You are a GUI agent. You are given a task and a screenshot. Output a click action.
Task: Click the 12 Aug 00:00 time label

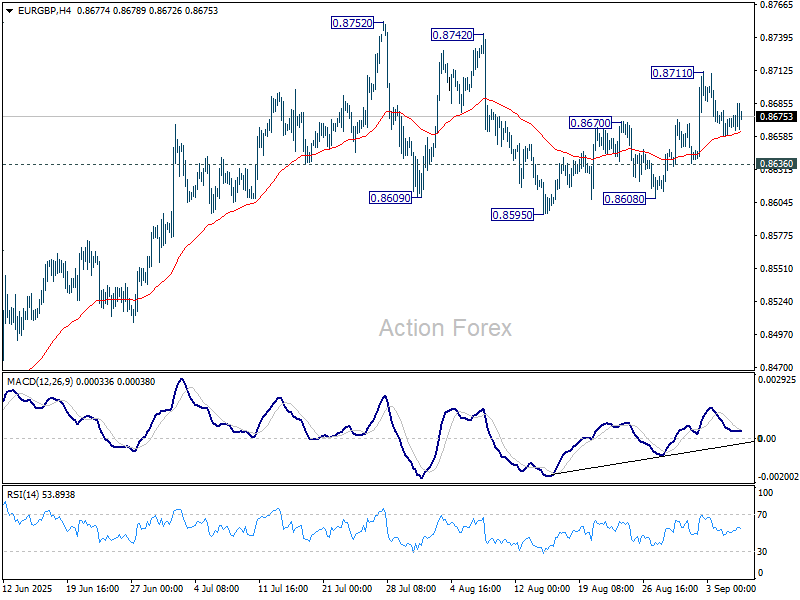[542, 588]
